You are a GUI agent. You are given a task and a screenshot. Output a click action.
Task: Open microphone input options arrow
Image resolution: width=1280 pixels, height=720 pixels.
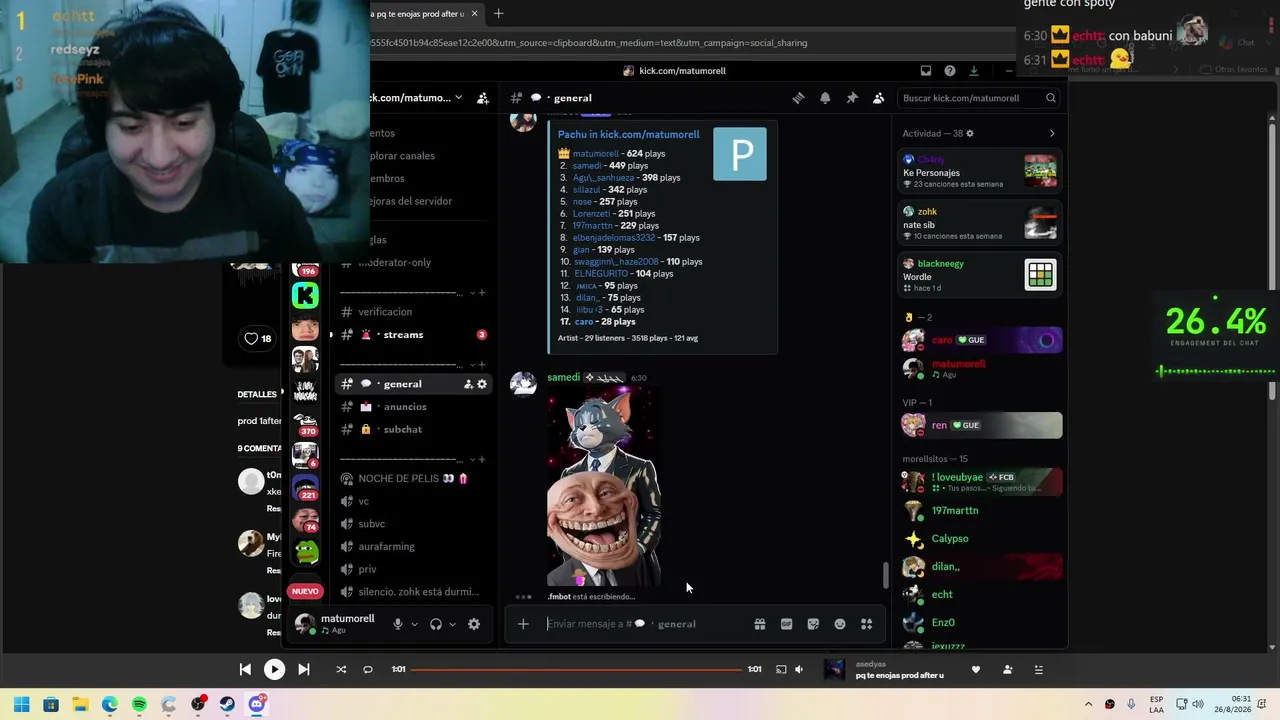(414, 624)
